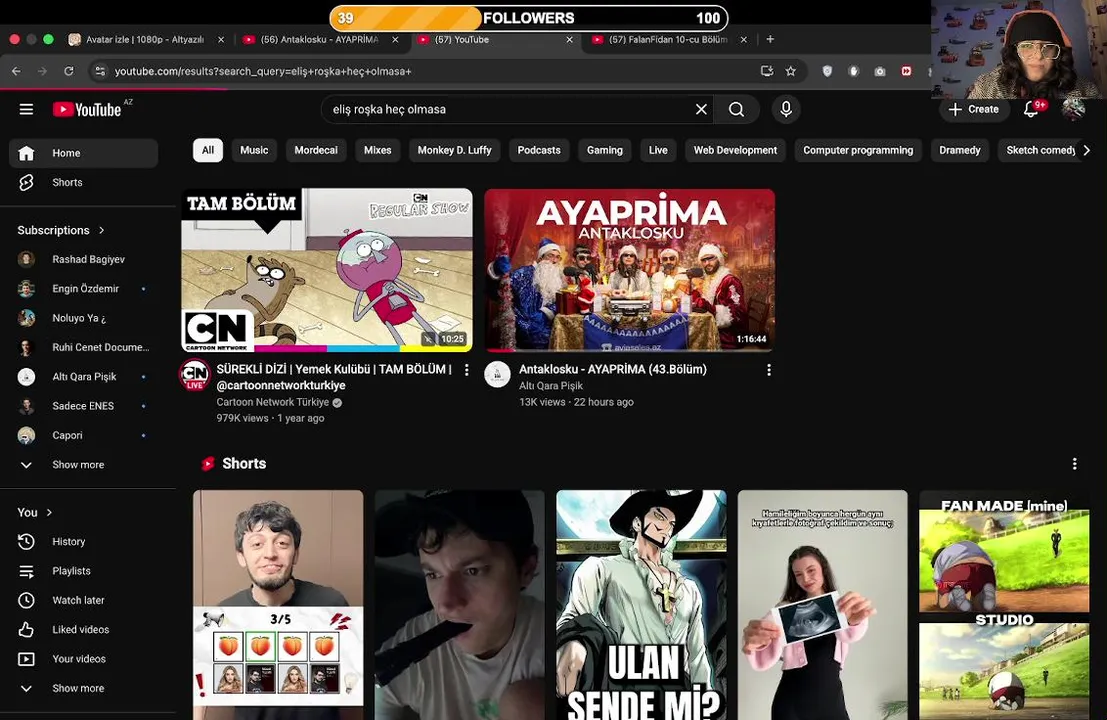Reload the page in browser

(68, 71)
